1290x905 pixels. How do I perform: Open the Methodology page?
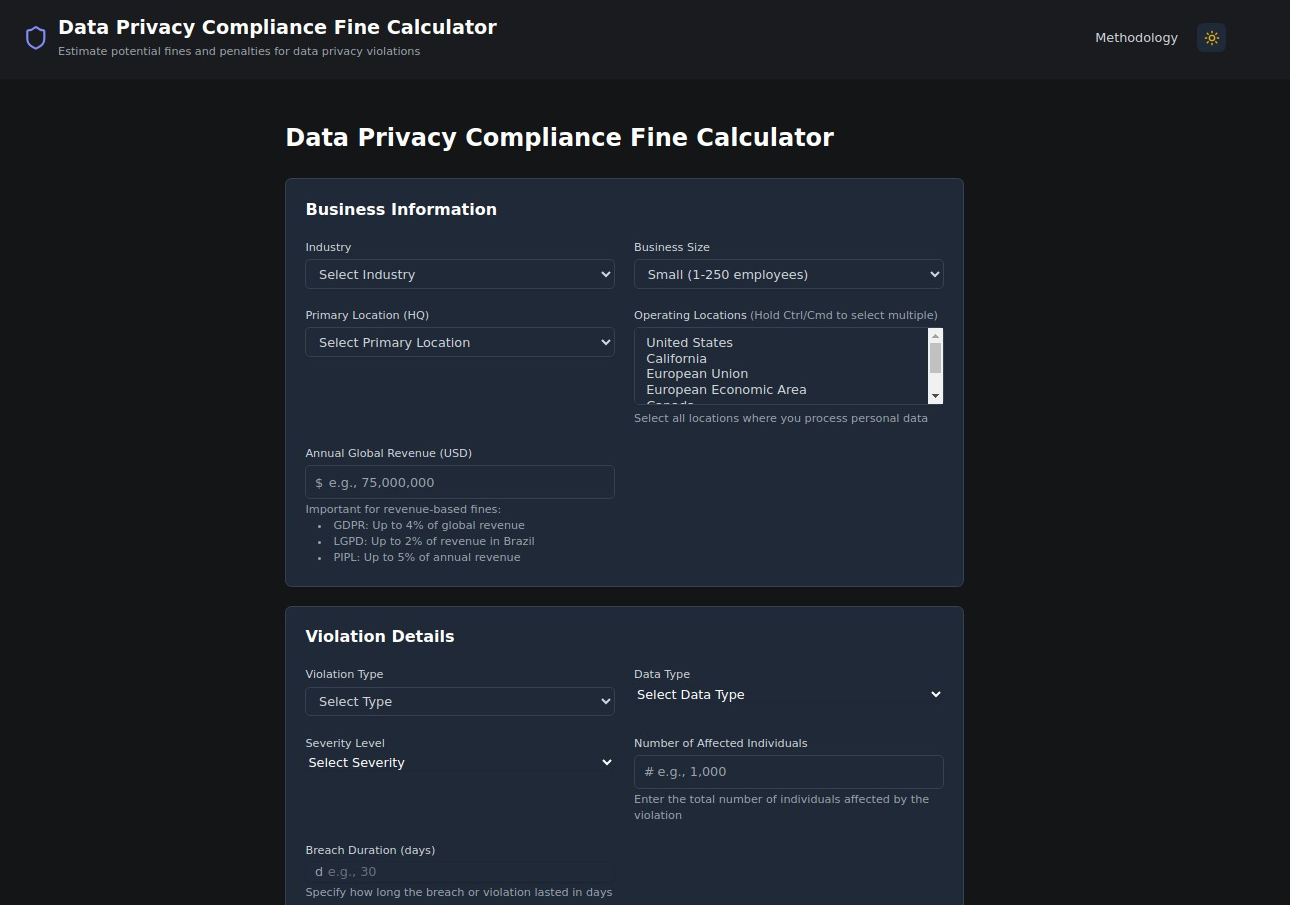pos(1136,38)
